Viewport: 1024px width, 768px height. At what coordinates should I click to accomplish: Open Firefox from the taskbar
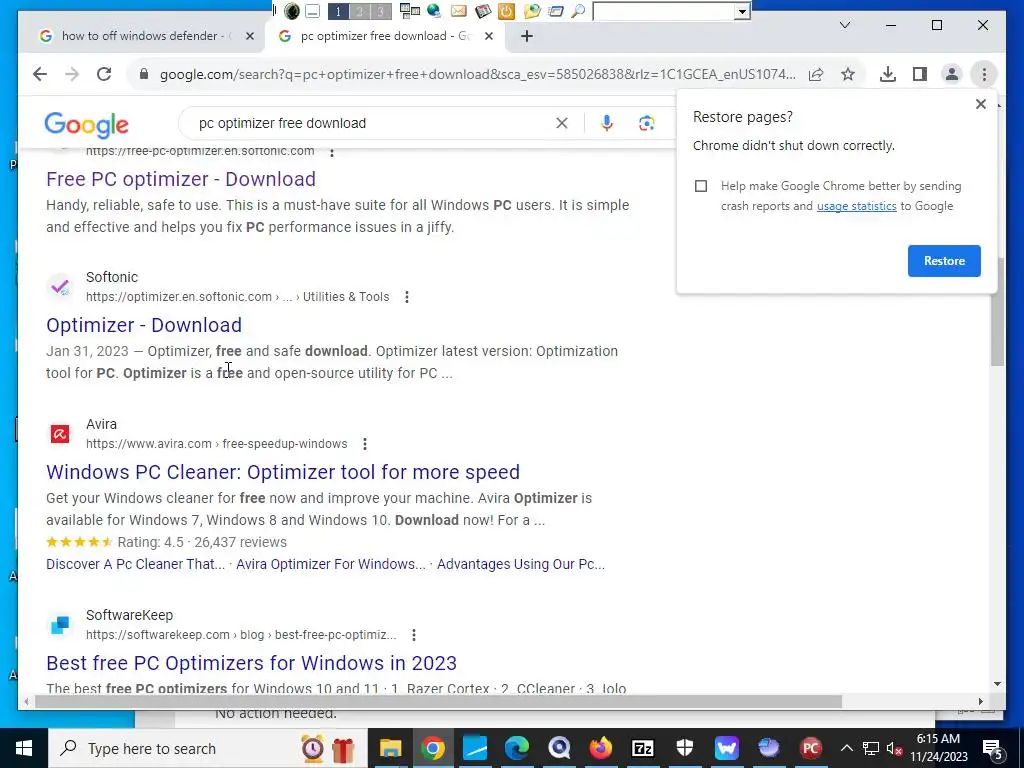[601, 748]
